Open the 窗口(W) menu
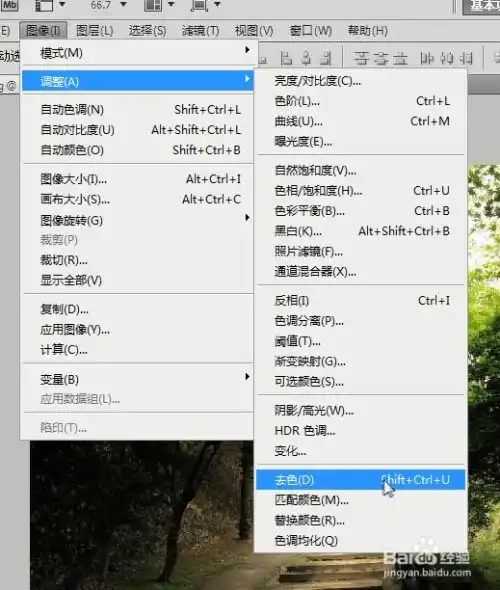The width and height of the screenshot is (500, 590). 311,30
